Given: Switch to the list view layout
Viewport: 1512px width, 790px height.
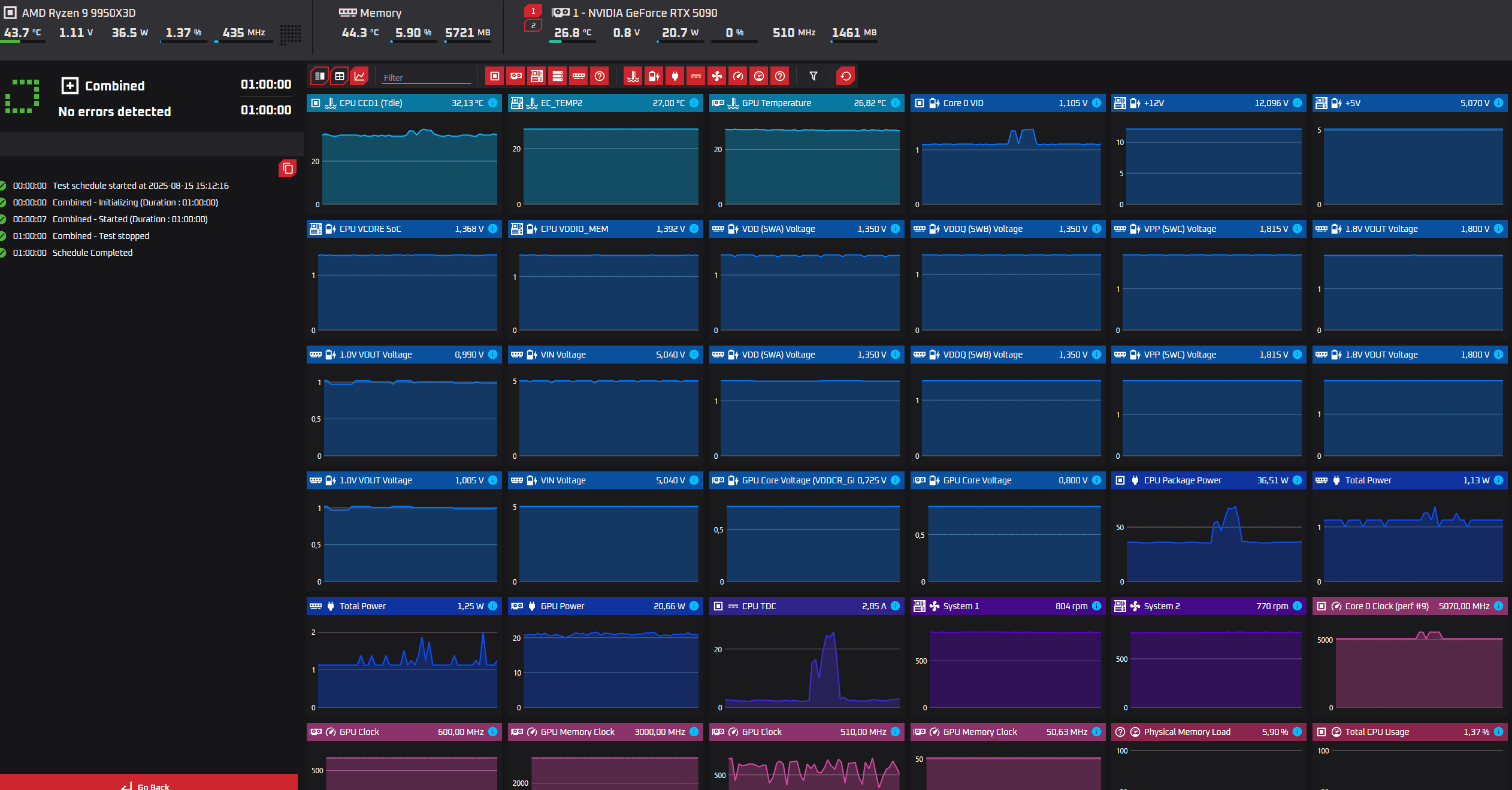Looking at the screenshot, I should tap(319, 76).
